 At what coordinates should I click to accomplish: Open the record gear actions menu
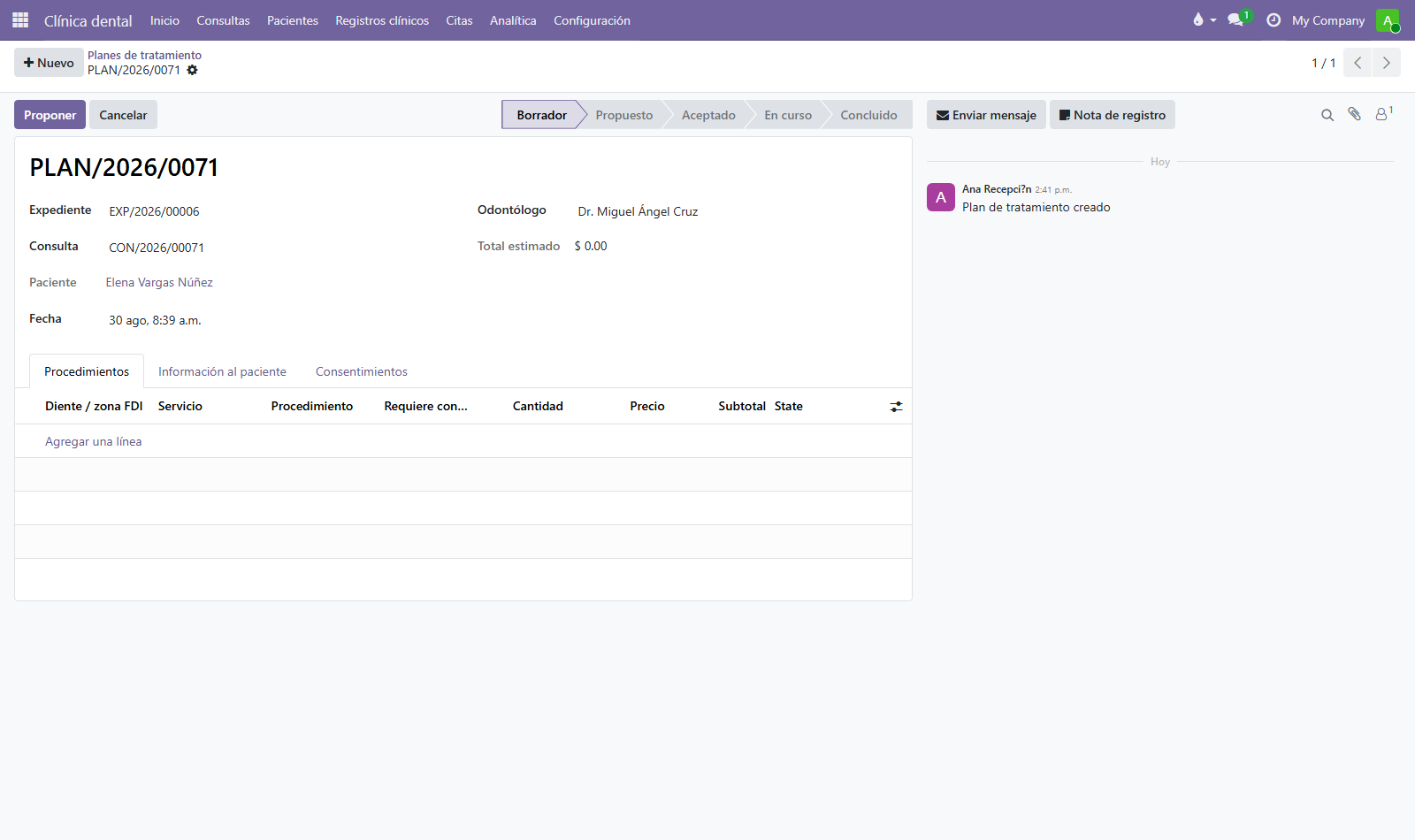192,70
